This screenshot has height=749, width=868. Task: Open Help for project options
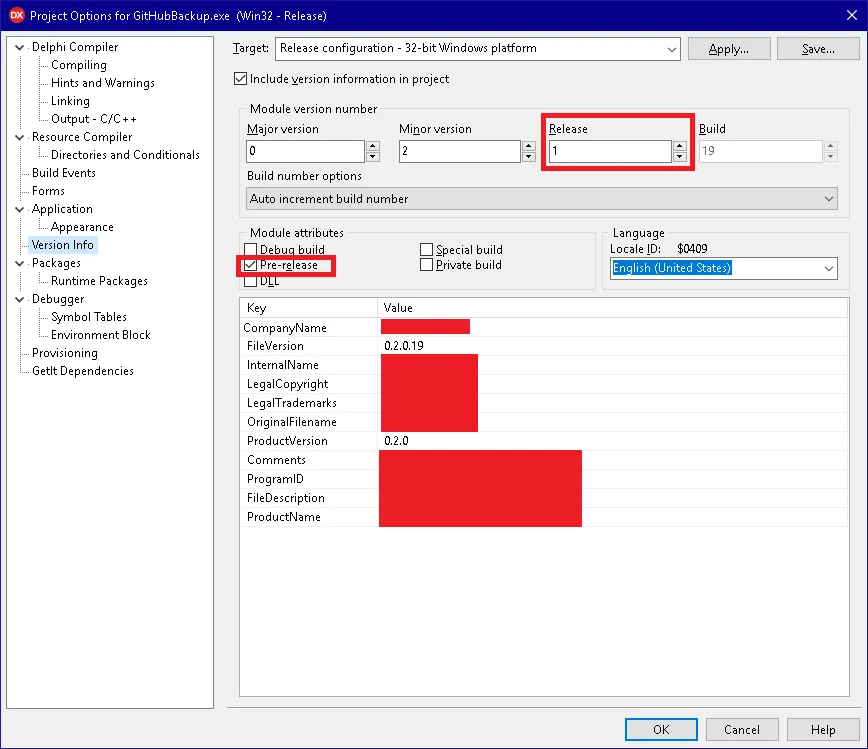pyautogui.click(x=823, y=730)
